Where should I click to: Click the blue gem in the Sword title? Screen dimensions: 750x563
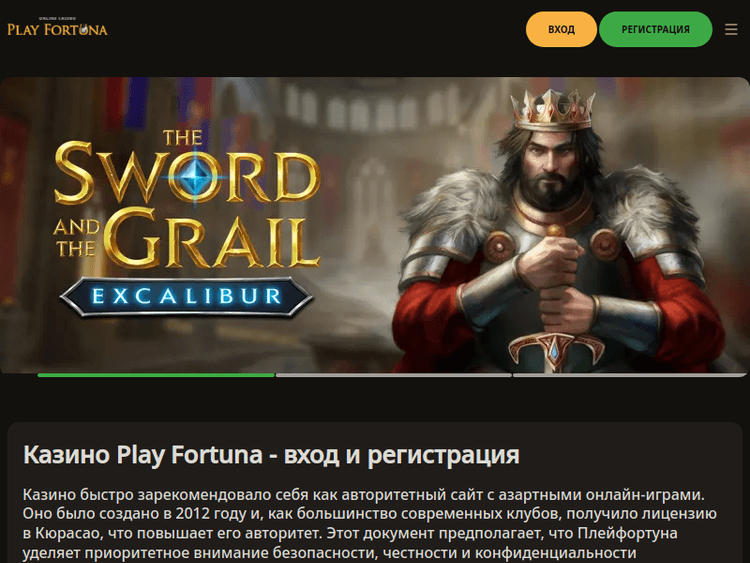[x=195, y=177]
